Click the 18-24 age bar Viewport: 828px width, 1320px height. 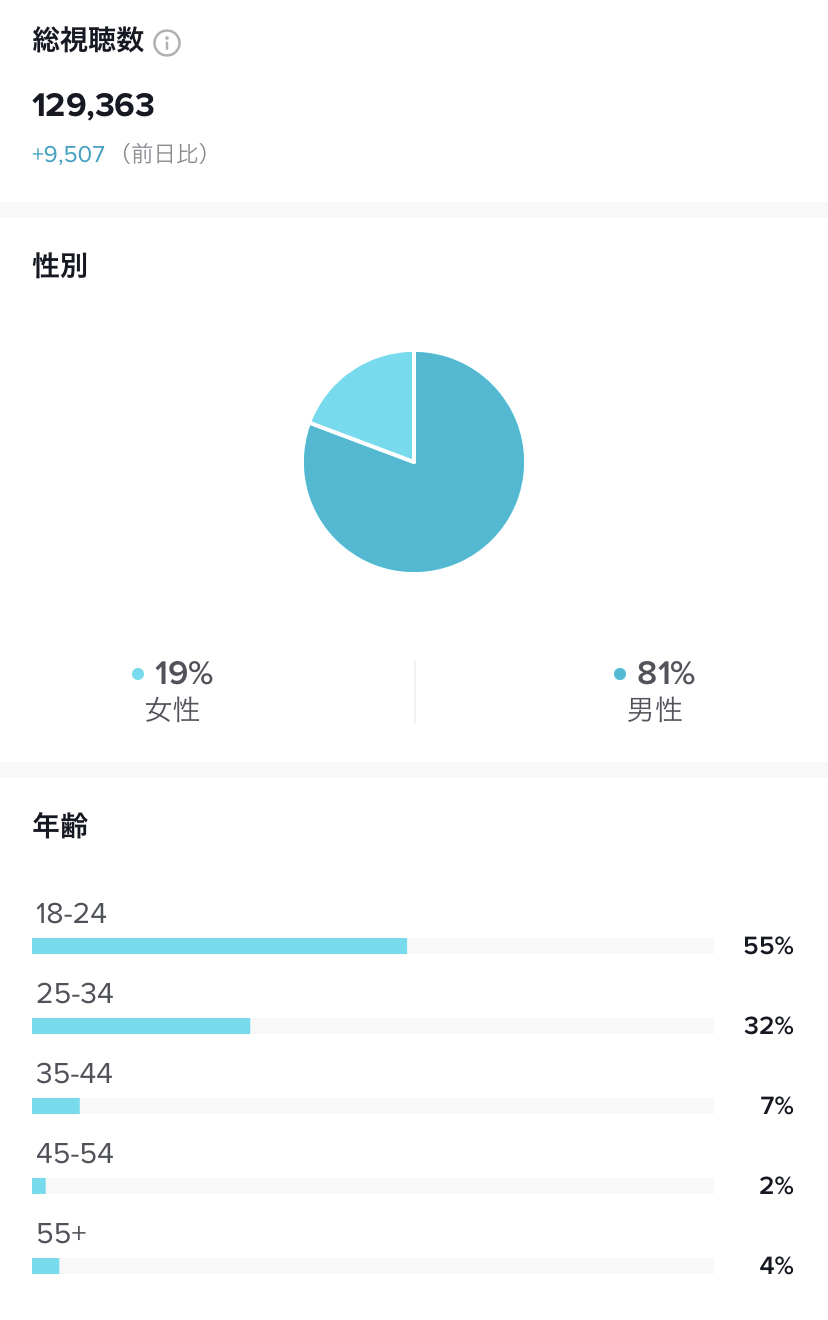coord(373,946)
